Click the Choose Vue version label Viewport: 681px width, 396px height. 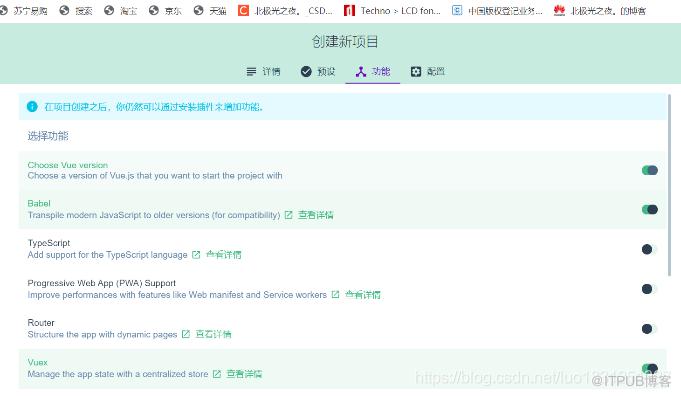point(68,165)
